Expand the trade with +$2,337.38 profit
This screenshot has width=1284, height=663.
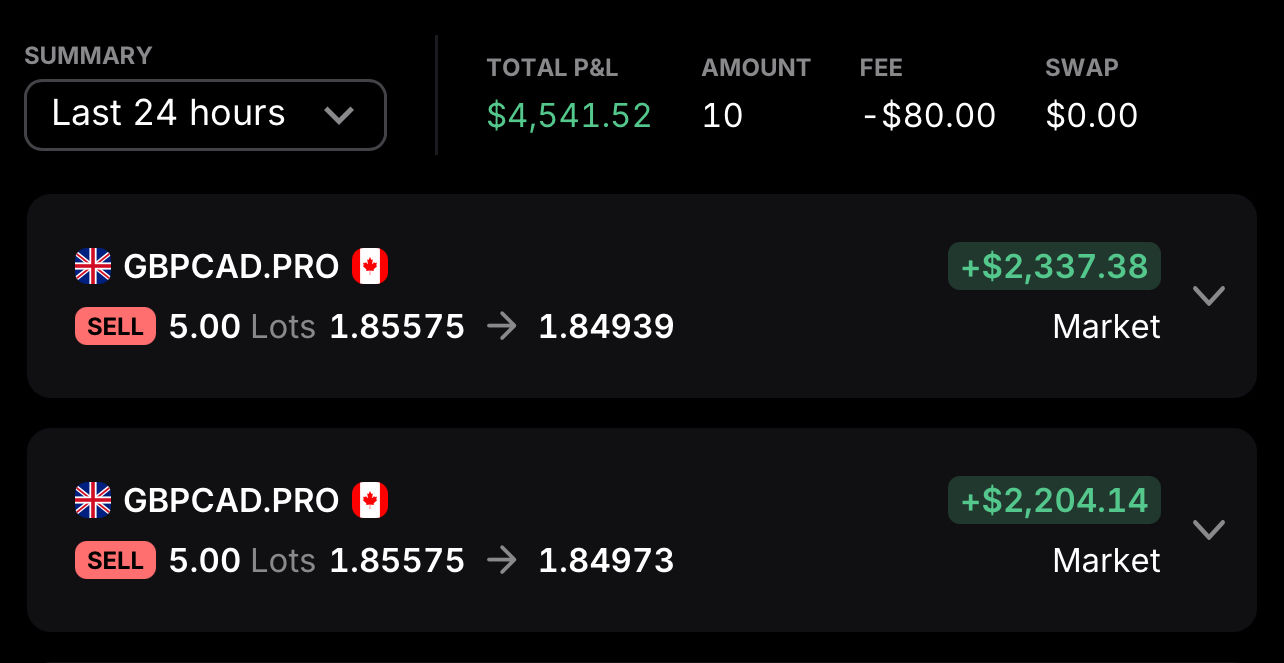tap(1209, 296)
